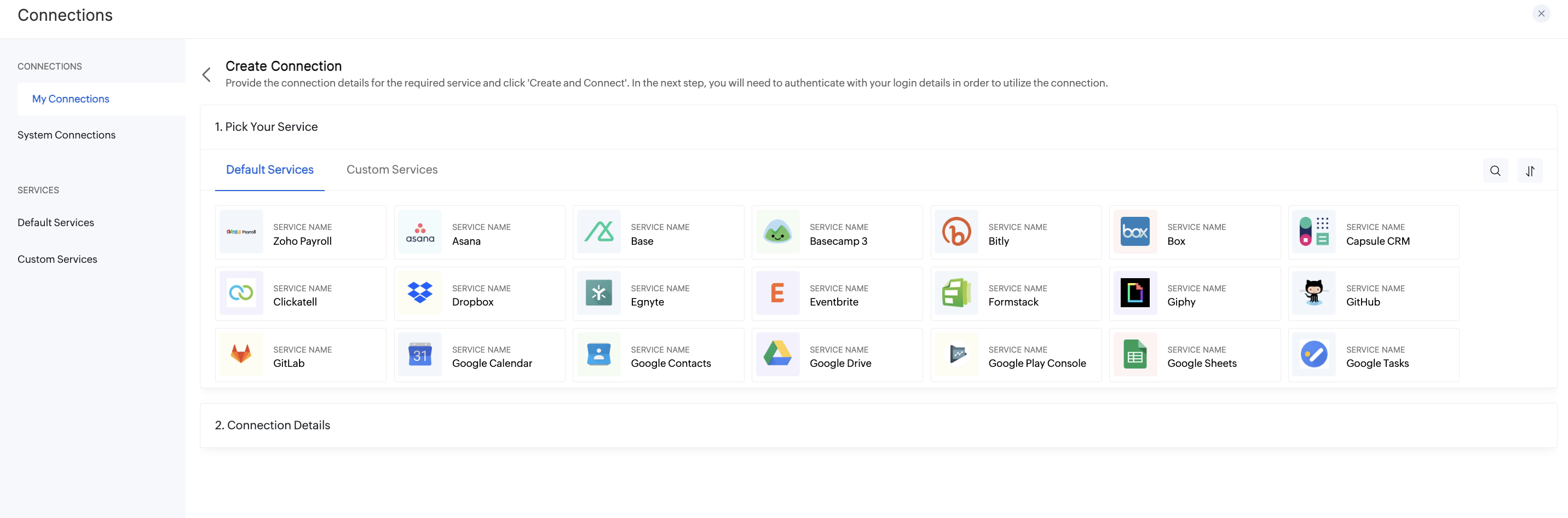Select the Clickatell service icon
Image resolution: width=1568 pixels, height=518 pixels.
coord(241,293)
